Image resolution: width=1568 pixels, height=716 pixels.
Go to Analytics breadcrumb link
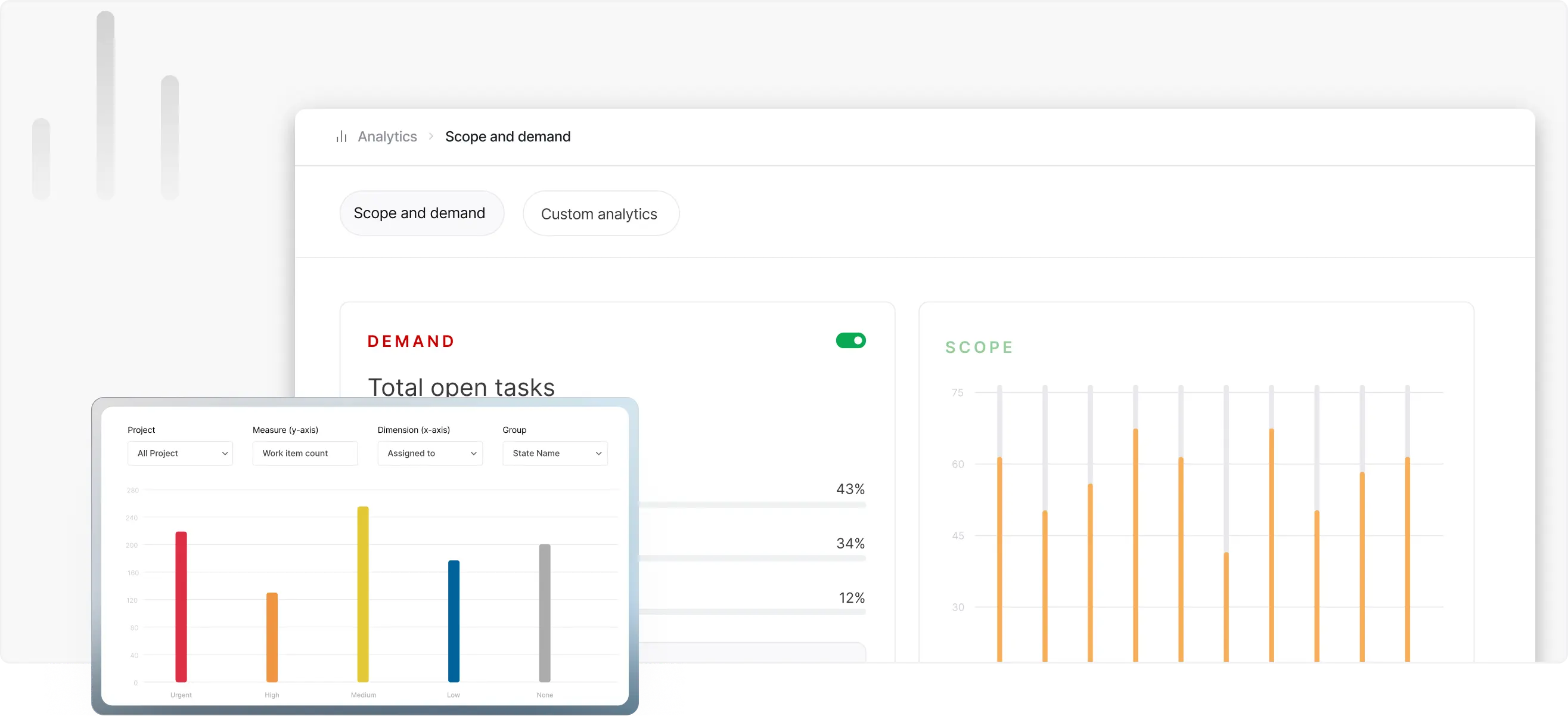[x=387, y=137]
